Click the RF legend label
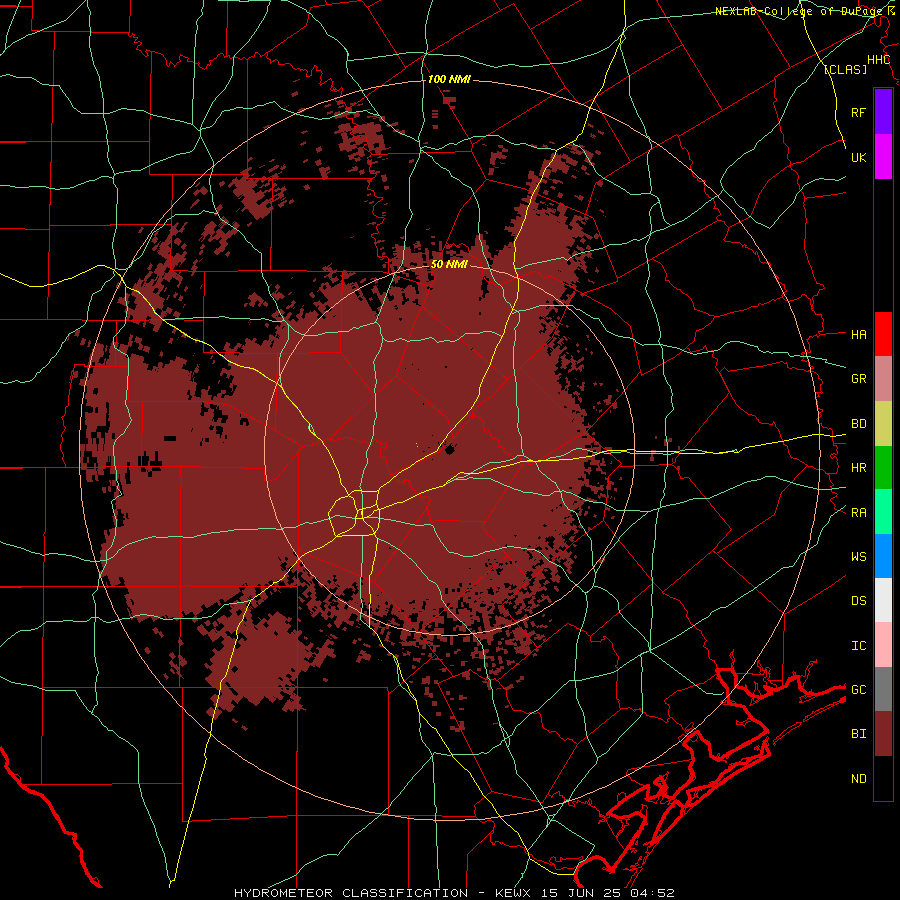 (858, 112)
